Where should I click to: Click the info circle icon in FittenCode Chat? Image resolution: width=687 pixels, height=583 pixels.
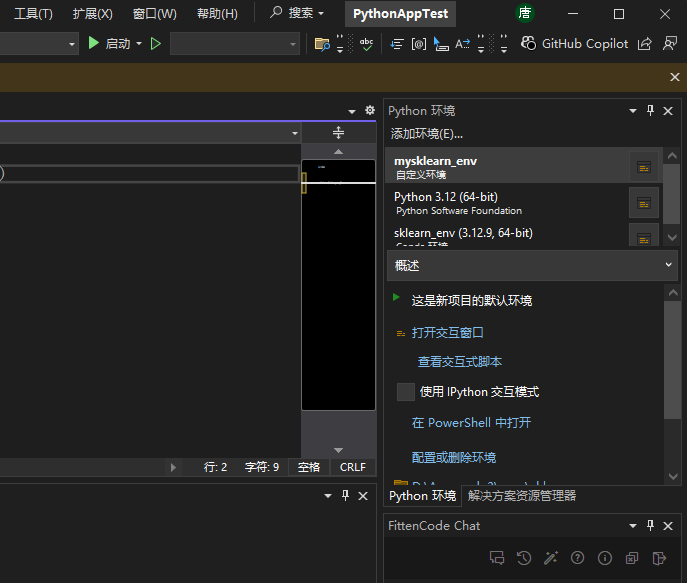click(x=605, y=558)
